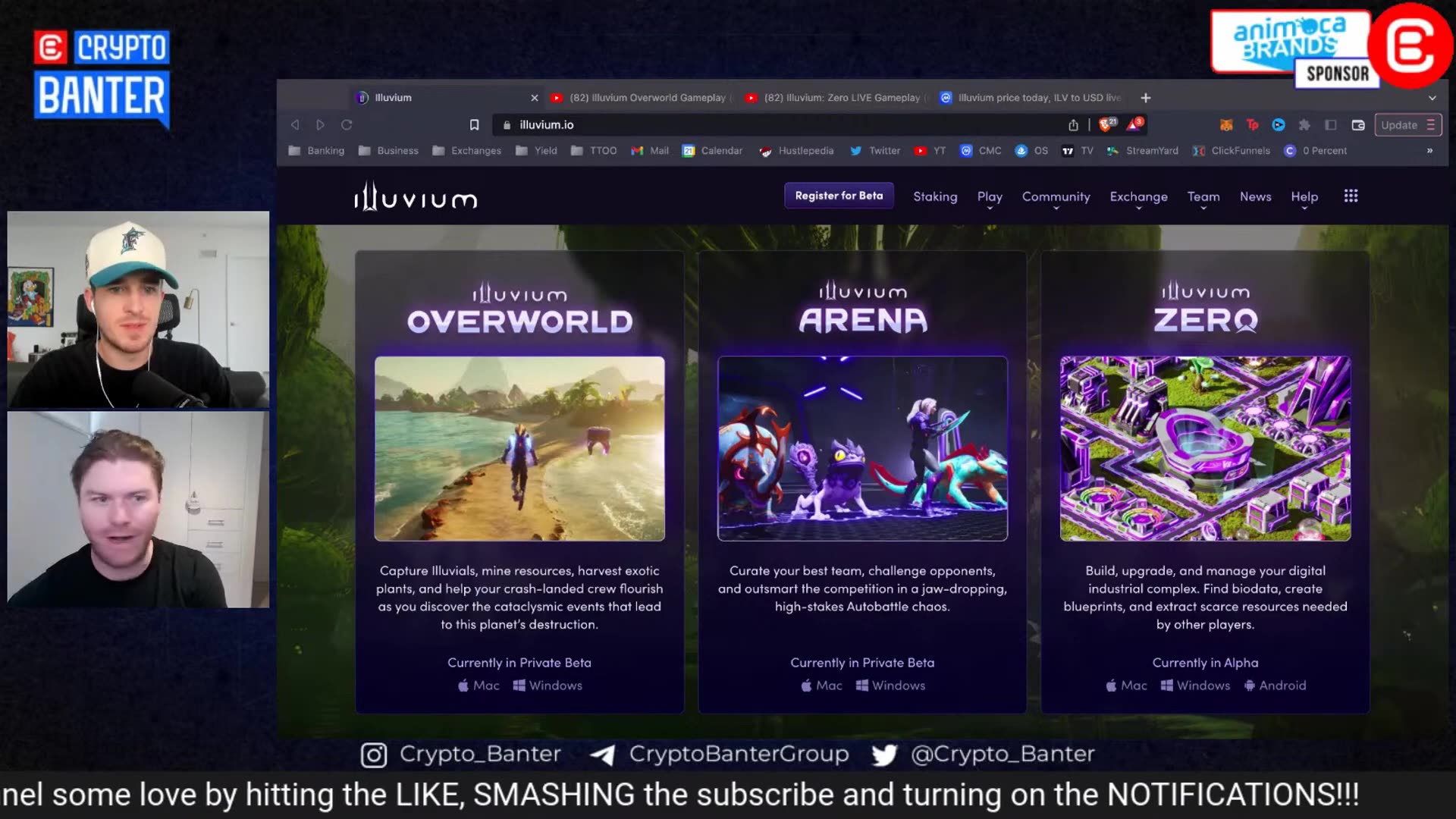Viewport: 1456px width, 819px height.
Task: Open the MetaMask fox extension
Action: click(1226, 125)
